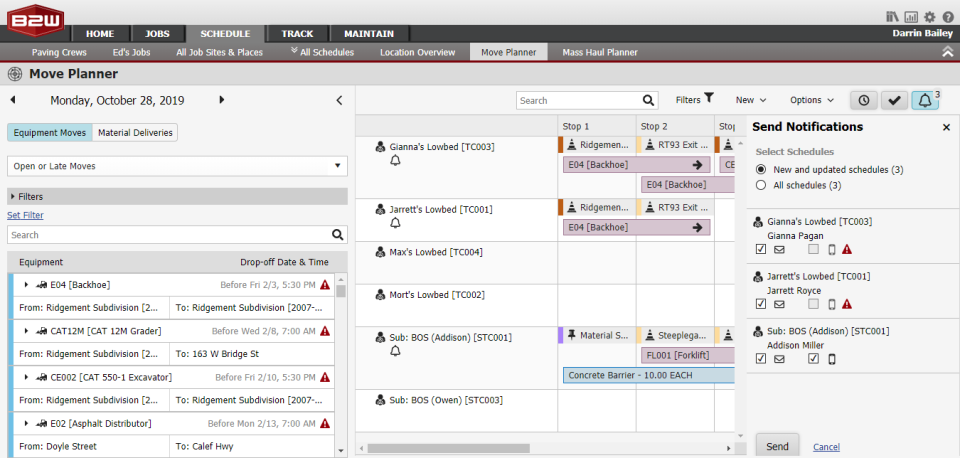
Task: Expand the E02 [Asphalt Distributor] row
Action: point(26,424)
